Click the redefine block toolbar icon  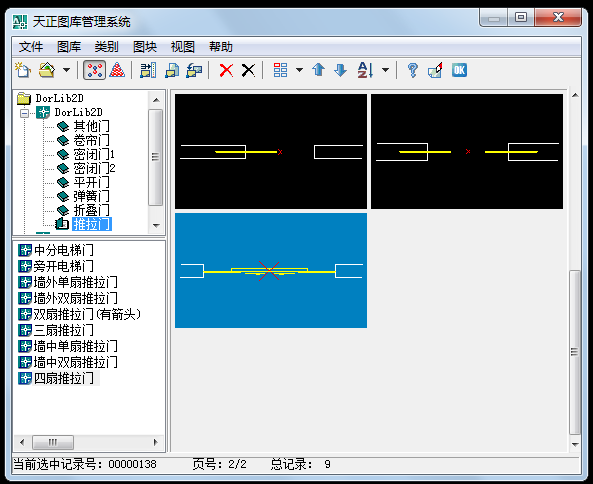point(194,70)
